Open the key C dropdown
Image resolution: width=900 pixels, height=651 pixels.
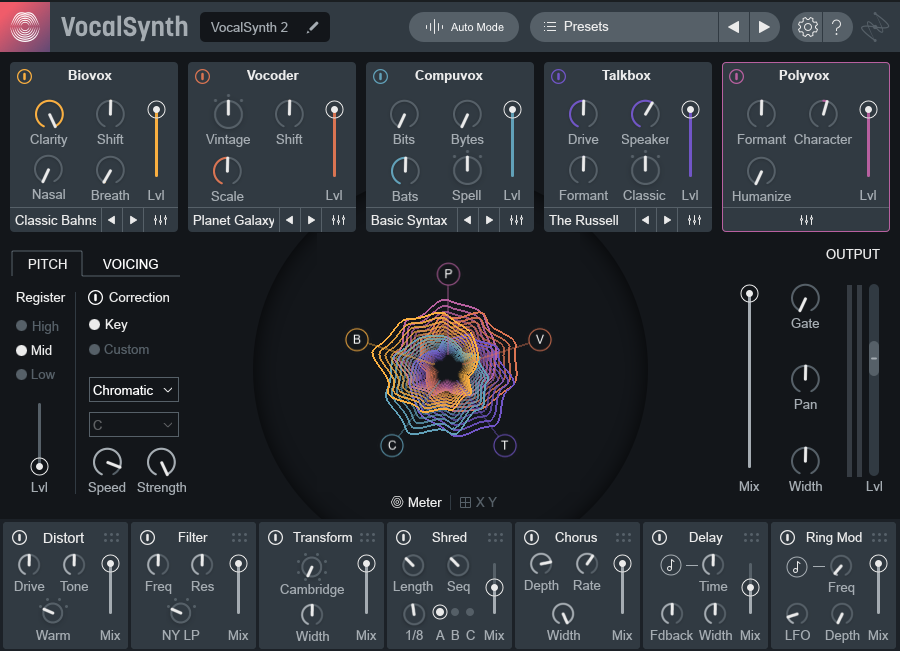pyautogui.click(x=134, y=425)
